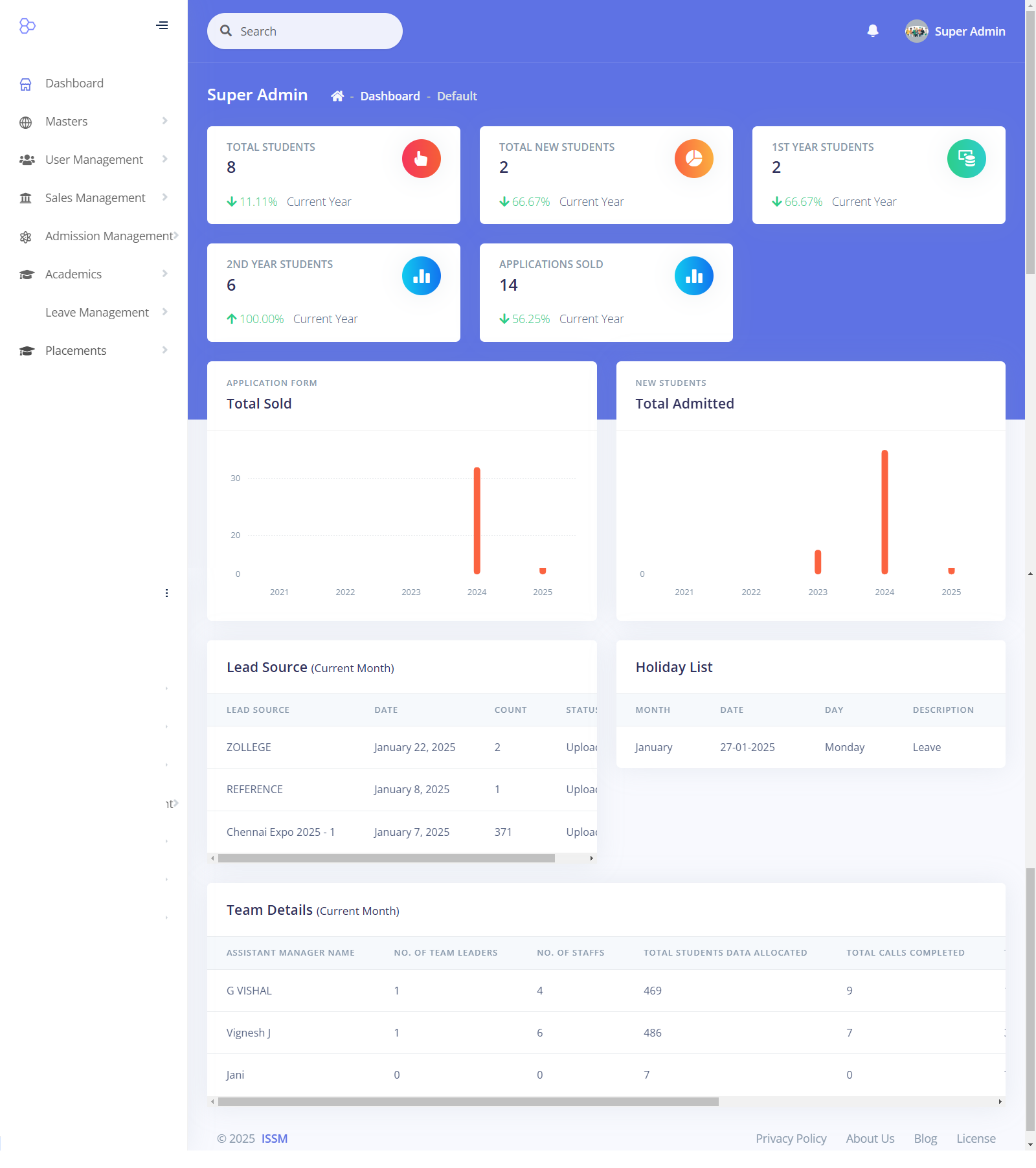Click the 1st Year Students green coins icon
Viewport: 1036px width, 1168px height.
(x=967, y=159)
